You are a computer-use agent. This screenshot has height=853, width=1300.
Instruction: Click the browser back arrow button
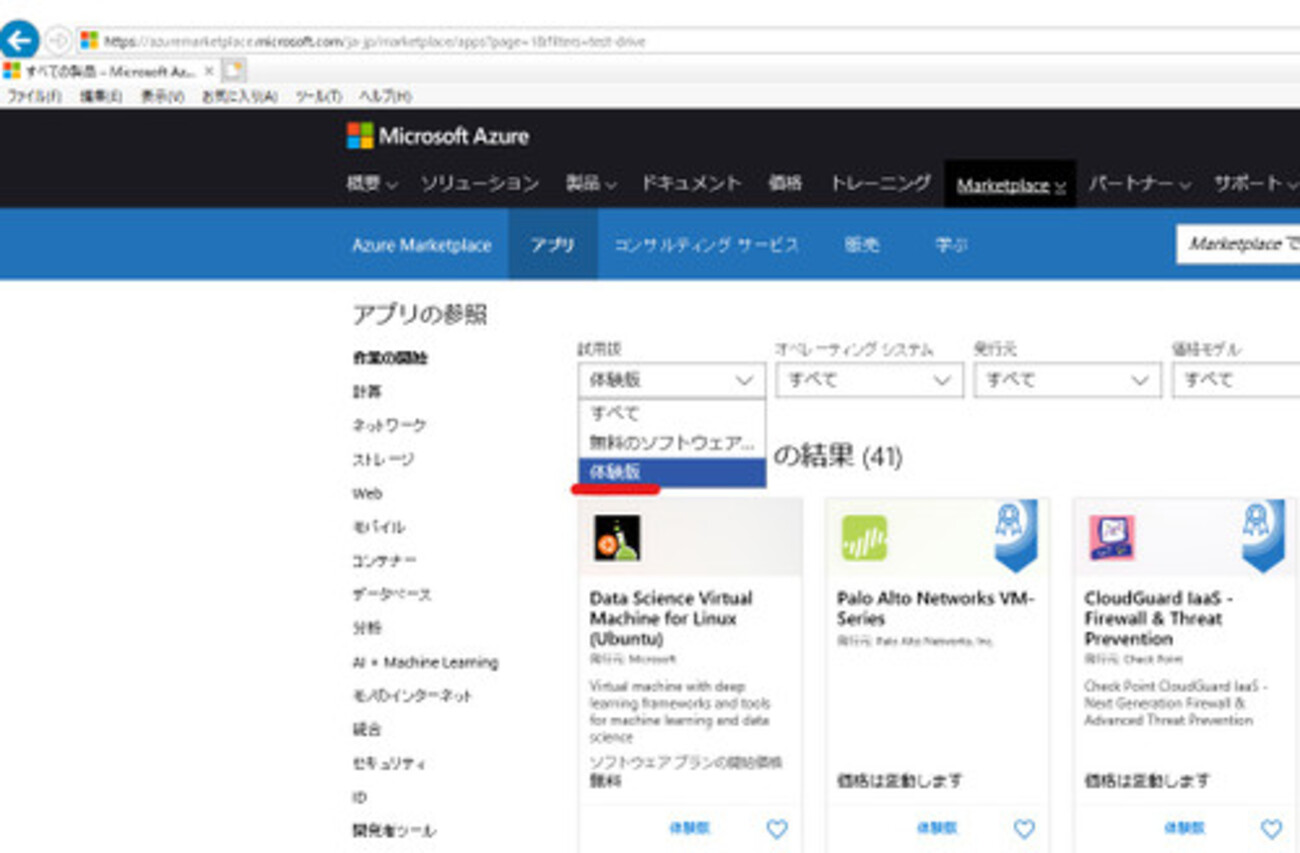(19, 41)
